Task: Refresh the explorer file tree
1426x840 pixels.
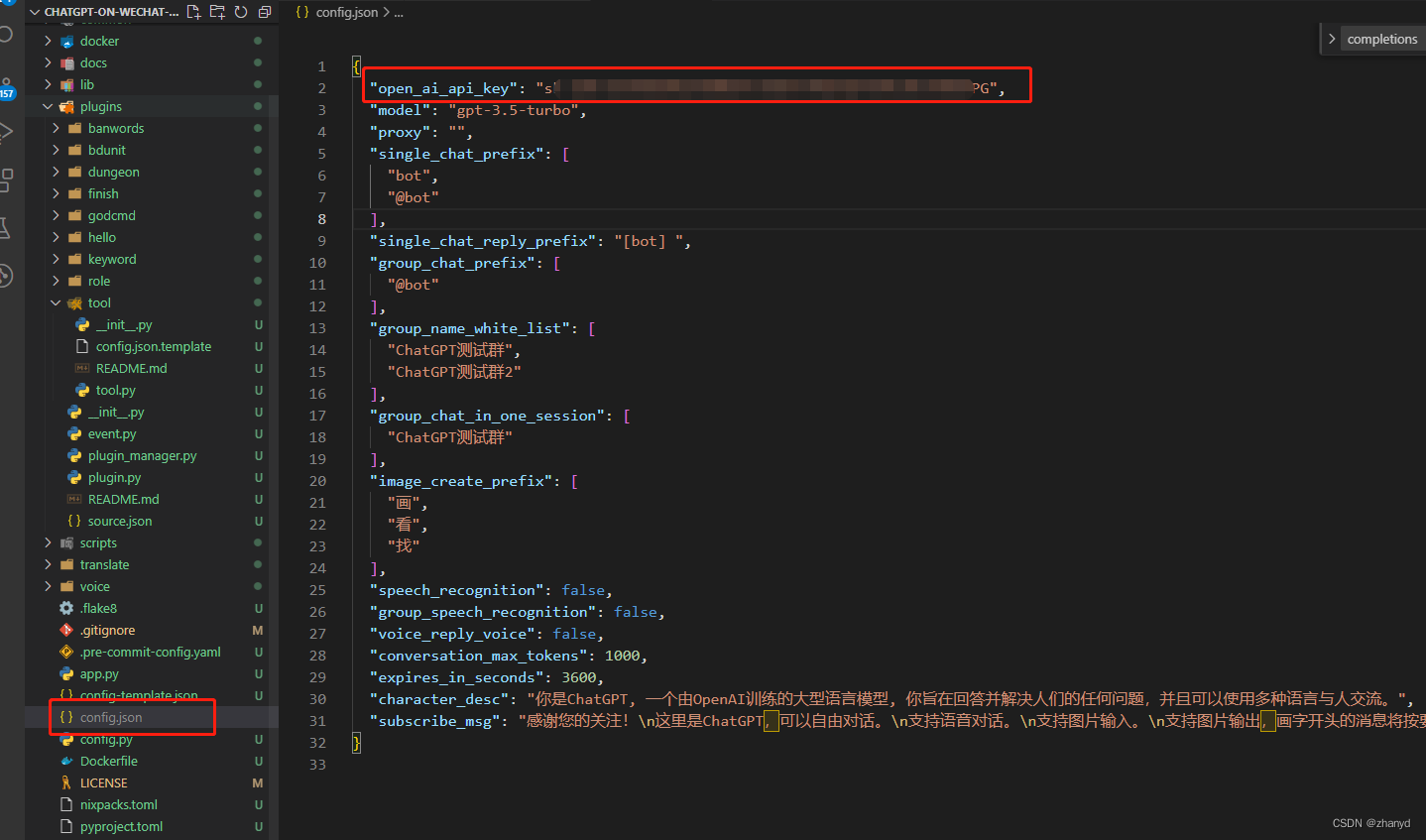Action: [x=241, y=12]
